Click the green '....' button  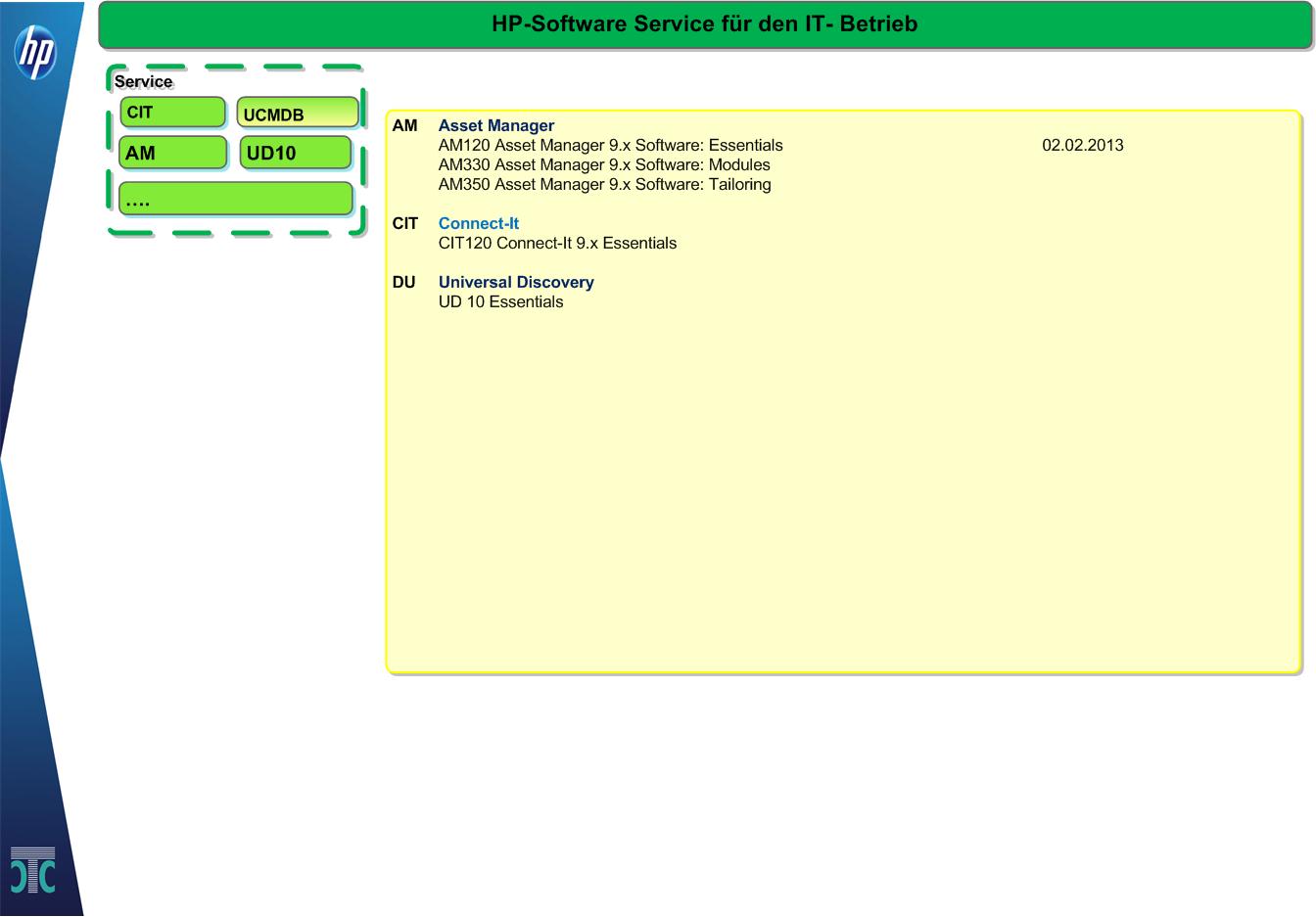(x=235, y=199)
